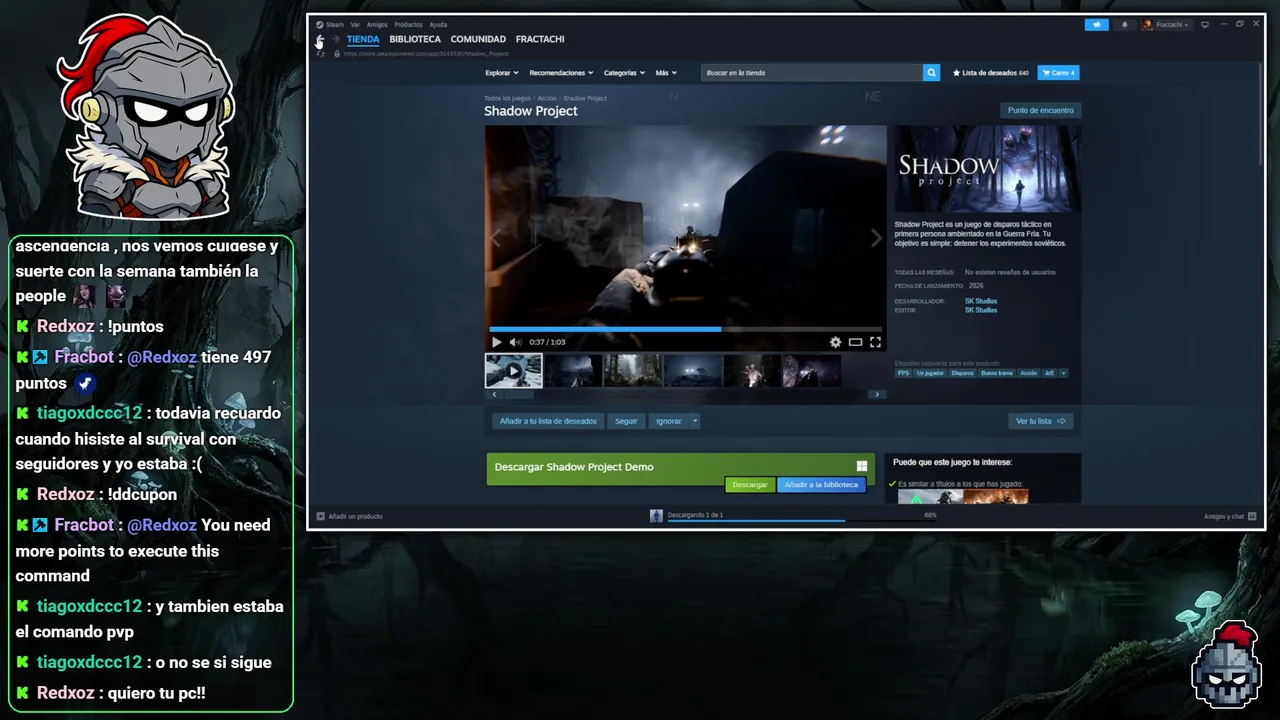Open the Fractachi account dropdown

1166,25
